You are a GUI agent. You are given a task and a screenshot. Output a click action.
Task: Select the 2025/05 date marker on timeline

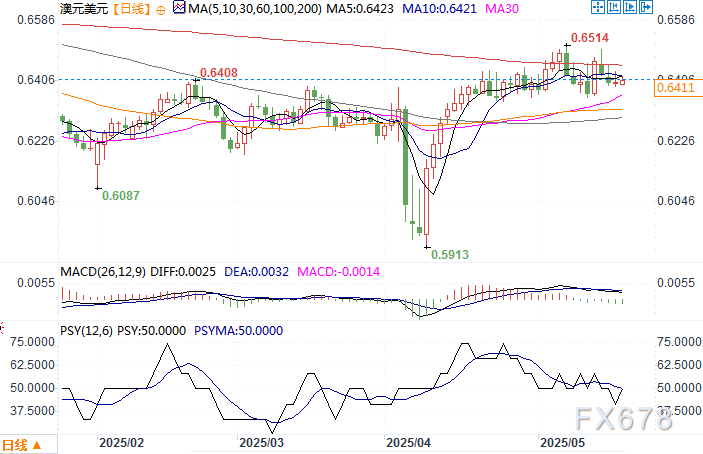click(562, 443)
